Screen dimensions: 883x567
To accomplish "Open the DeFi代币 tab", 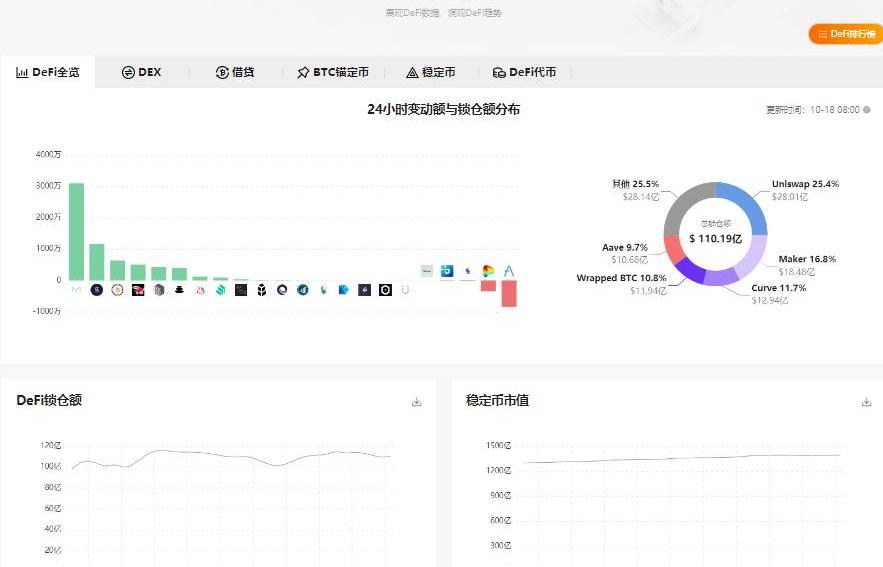I will click(x=524, y=73).
